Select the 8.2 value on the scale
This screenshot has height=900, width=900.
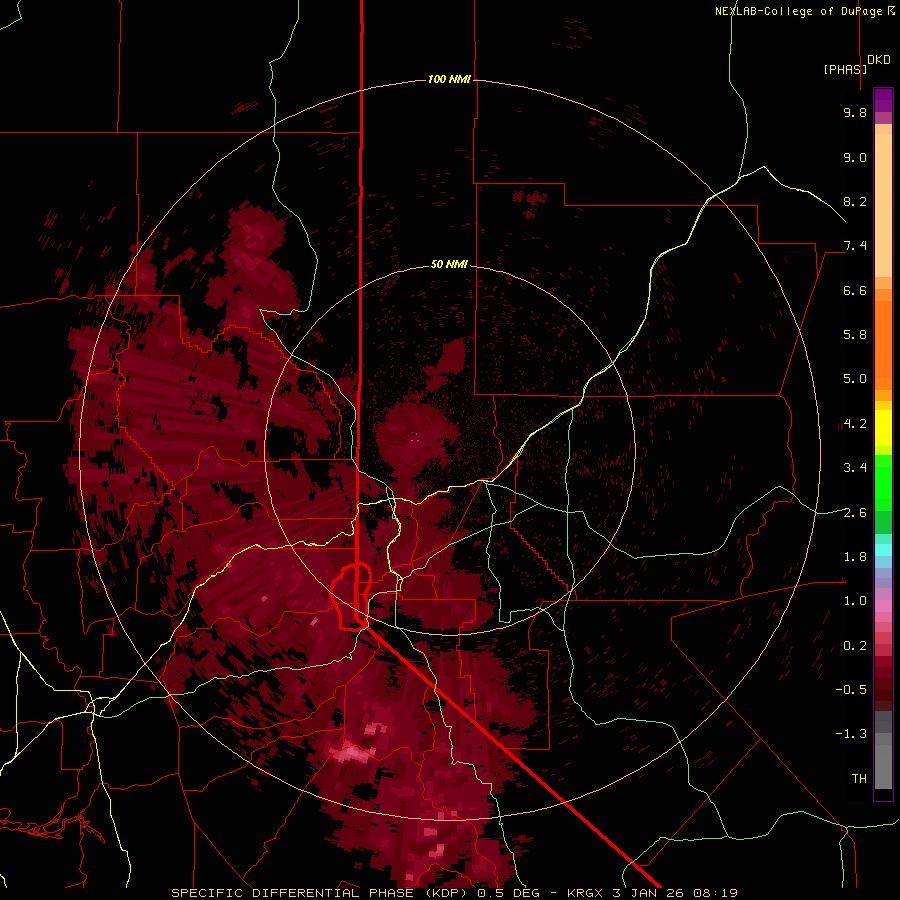coord(855,201)
